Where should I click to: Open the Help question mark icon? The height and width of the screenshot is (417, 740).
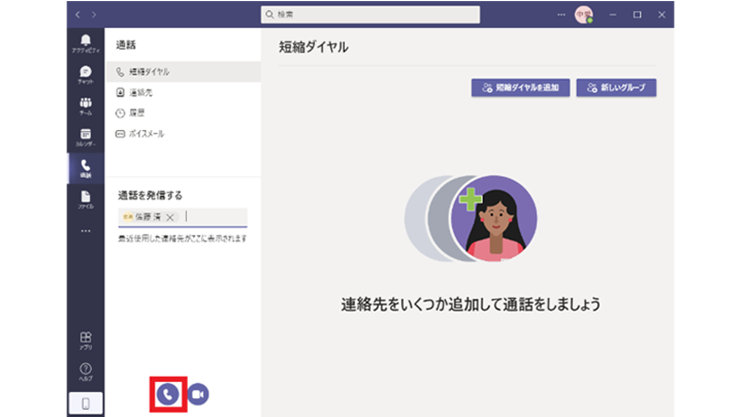tap(85, 371)
